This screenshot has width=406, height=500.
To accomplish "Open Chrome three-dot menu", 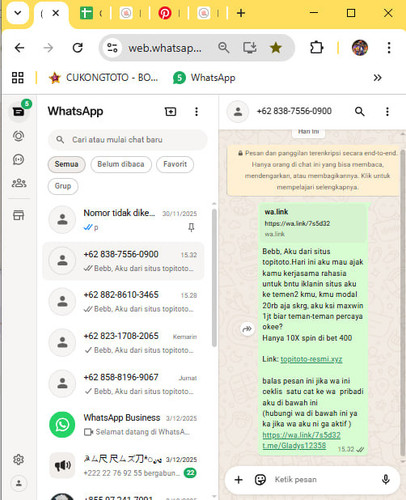I will click(x=389, y=48).
